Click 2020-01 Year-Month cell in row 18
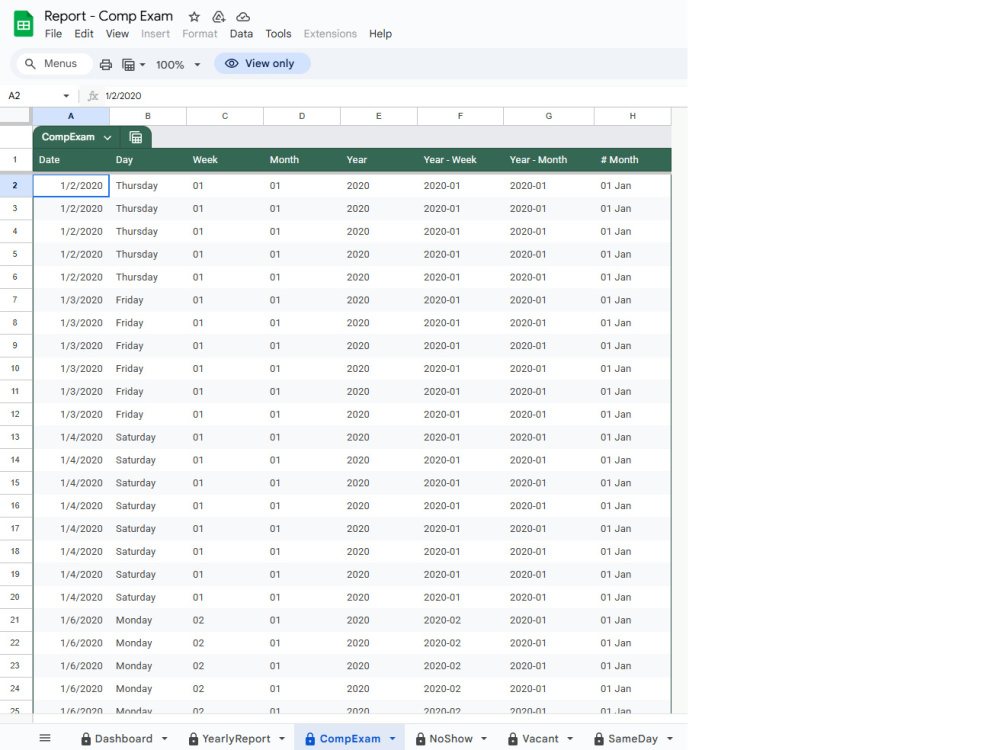The image size is (1000, 750). (549, 552)
